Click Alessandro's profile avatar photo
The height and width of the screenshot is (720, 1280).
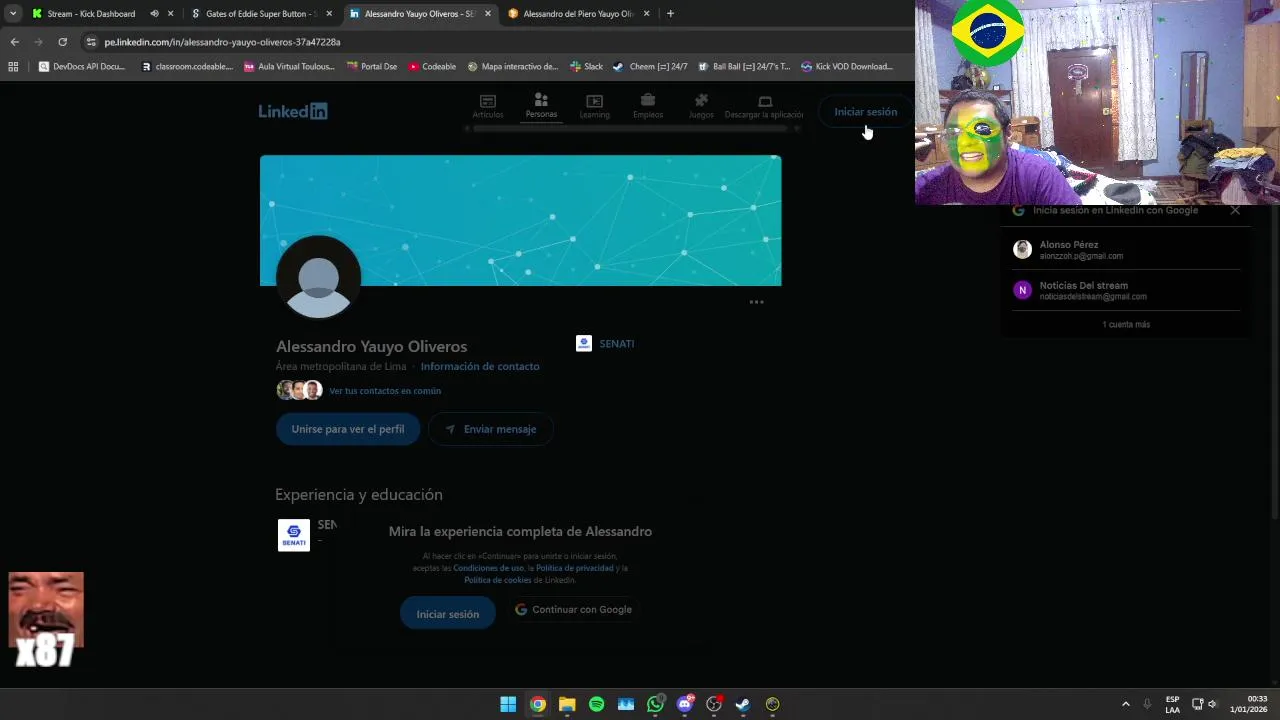click(319, 278)
